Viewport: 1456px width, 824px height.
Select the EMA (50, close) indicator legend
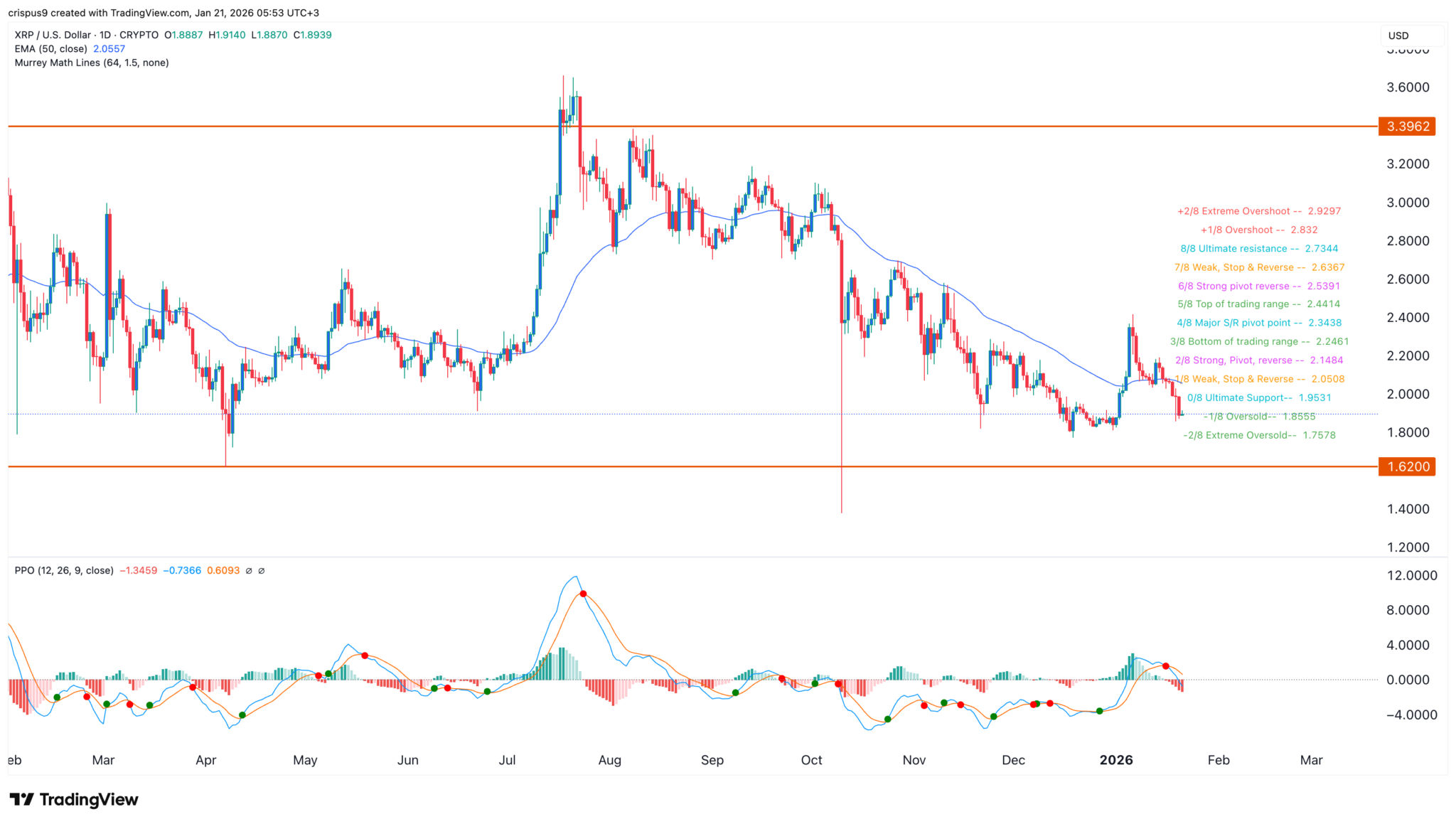51,49
